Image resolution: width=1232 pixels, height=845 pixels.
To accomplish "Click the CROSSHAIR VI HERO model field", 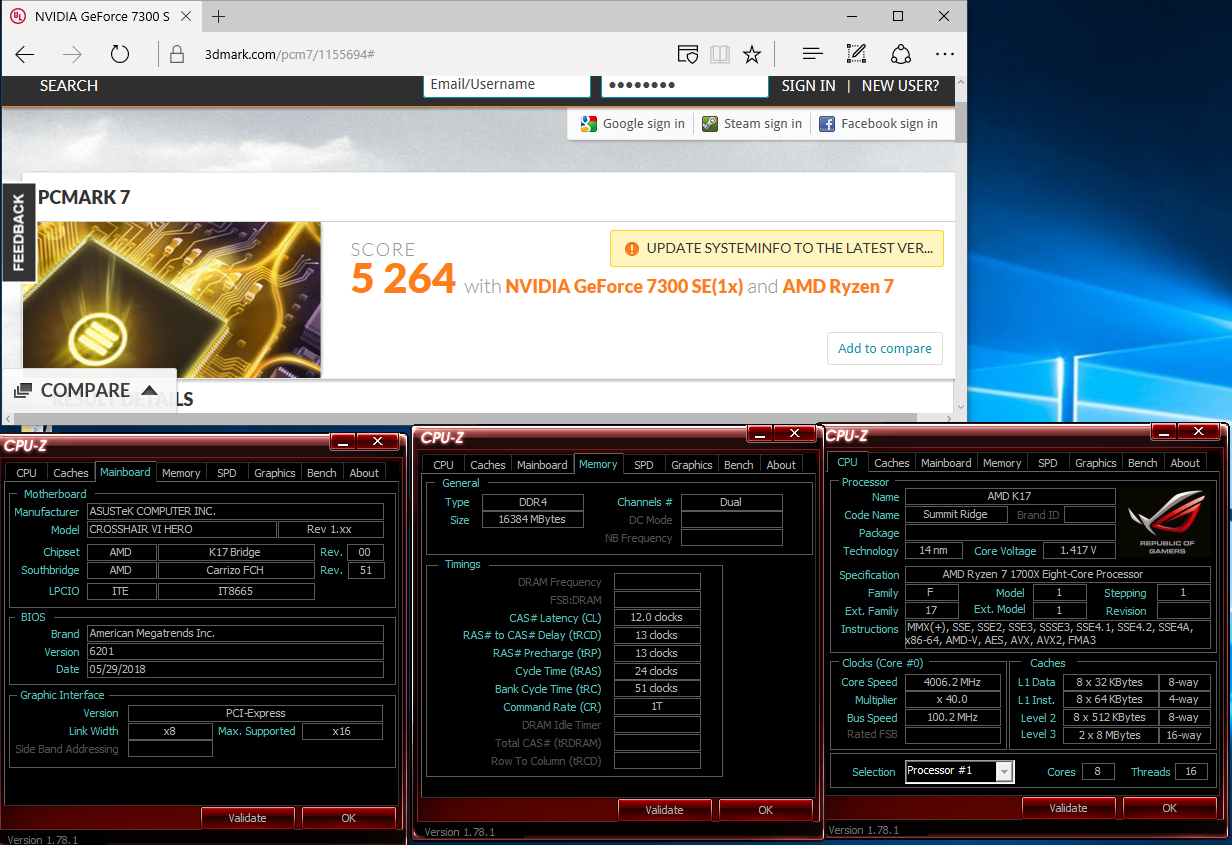I will (182, 529).
